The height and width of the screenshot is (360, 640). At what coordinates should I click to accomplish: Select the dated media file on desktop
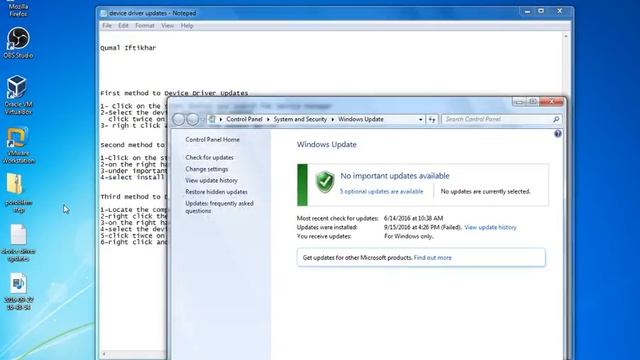pyautogui.click(x=18, y=291)
